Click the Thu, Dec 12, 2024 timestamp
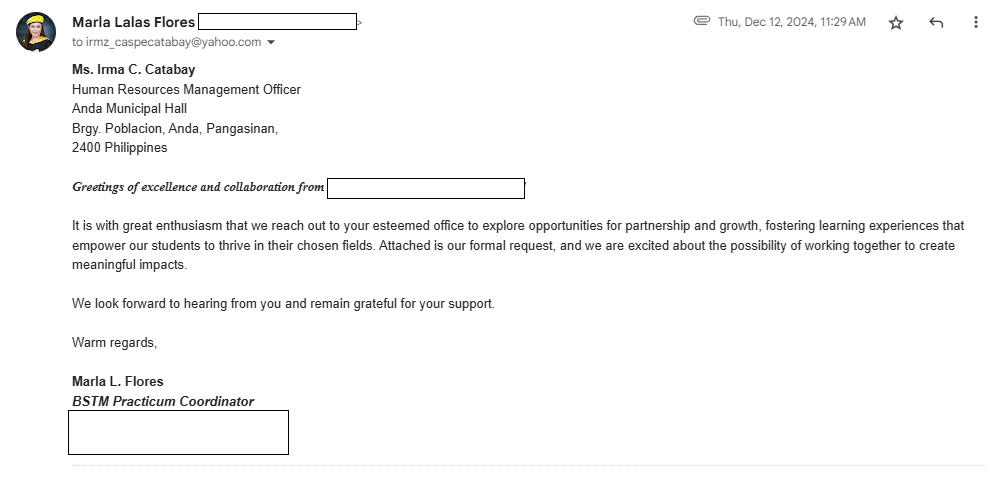 pyautogui.click(x=791, y=22)
